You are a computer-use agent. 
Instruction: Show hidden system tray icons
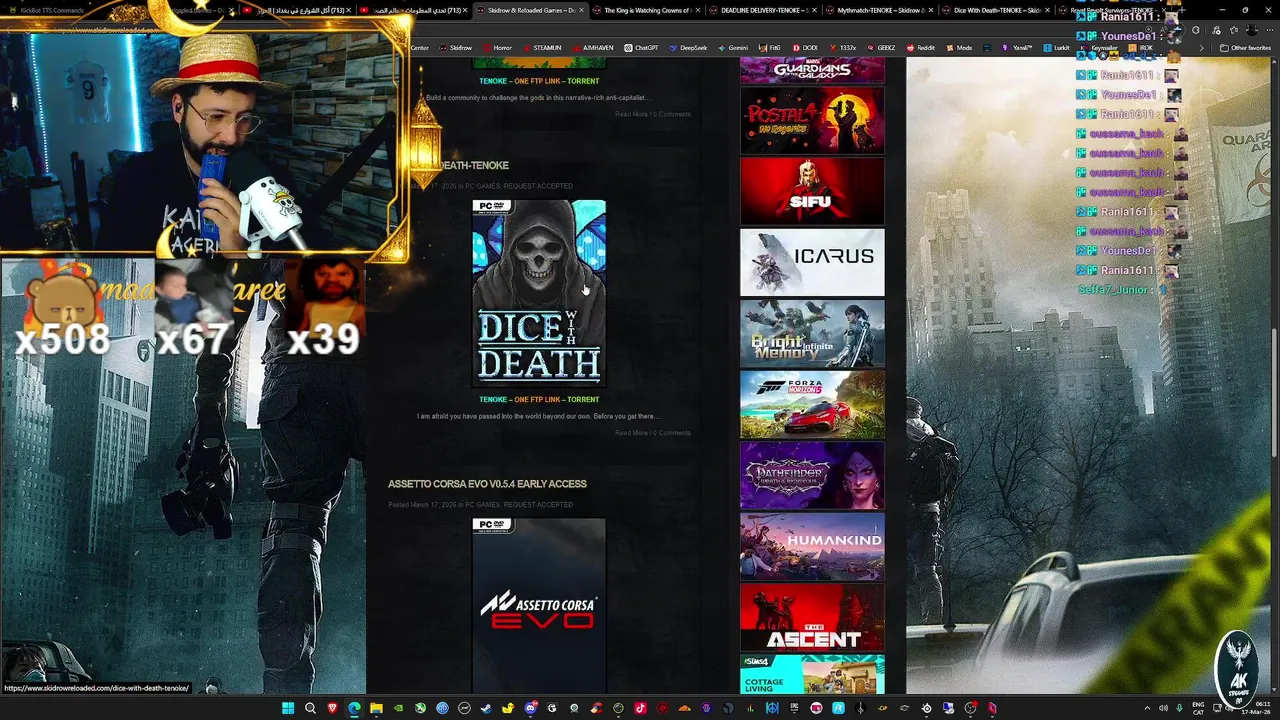coord(1147,708)
